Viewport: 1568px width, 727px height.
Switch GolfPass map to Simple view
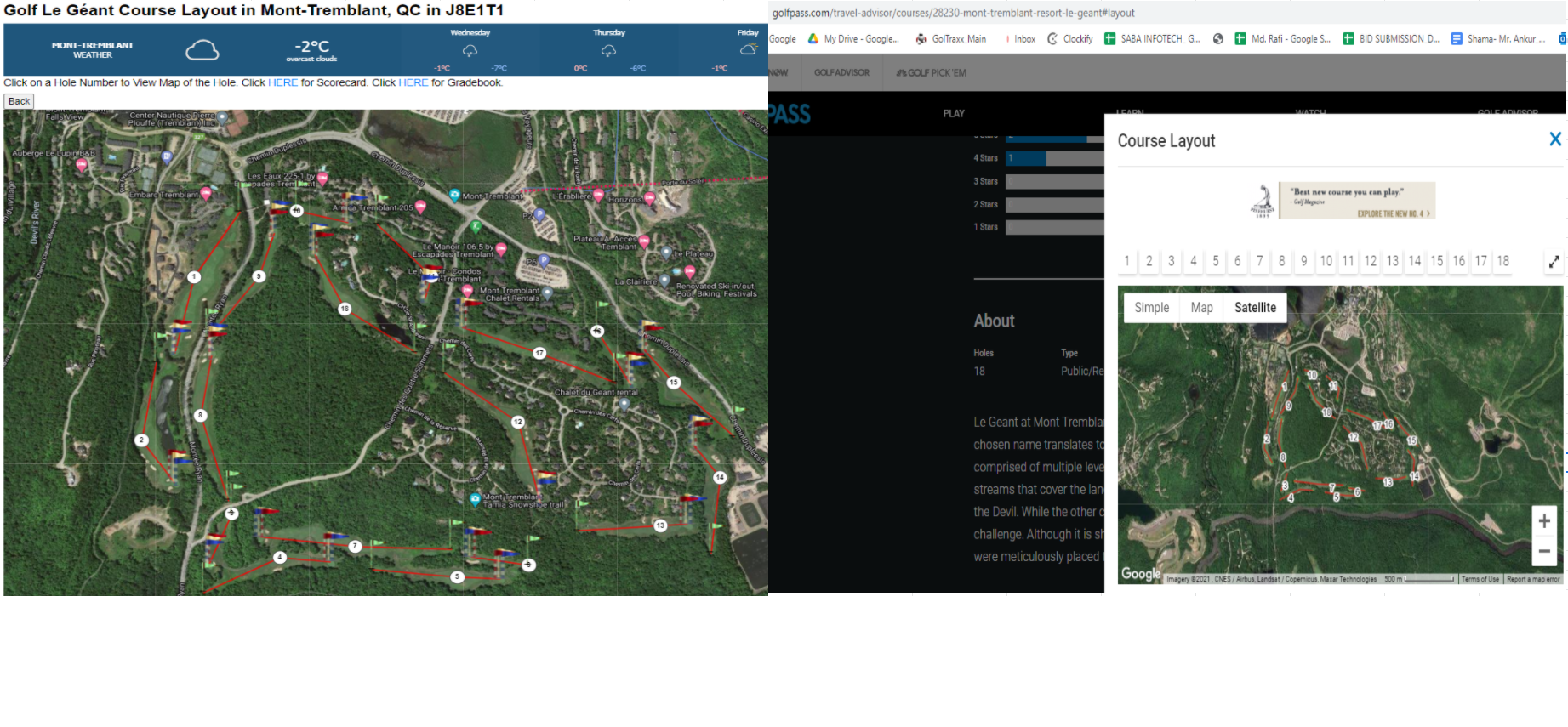[1152, 308]
